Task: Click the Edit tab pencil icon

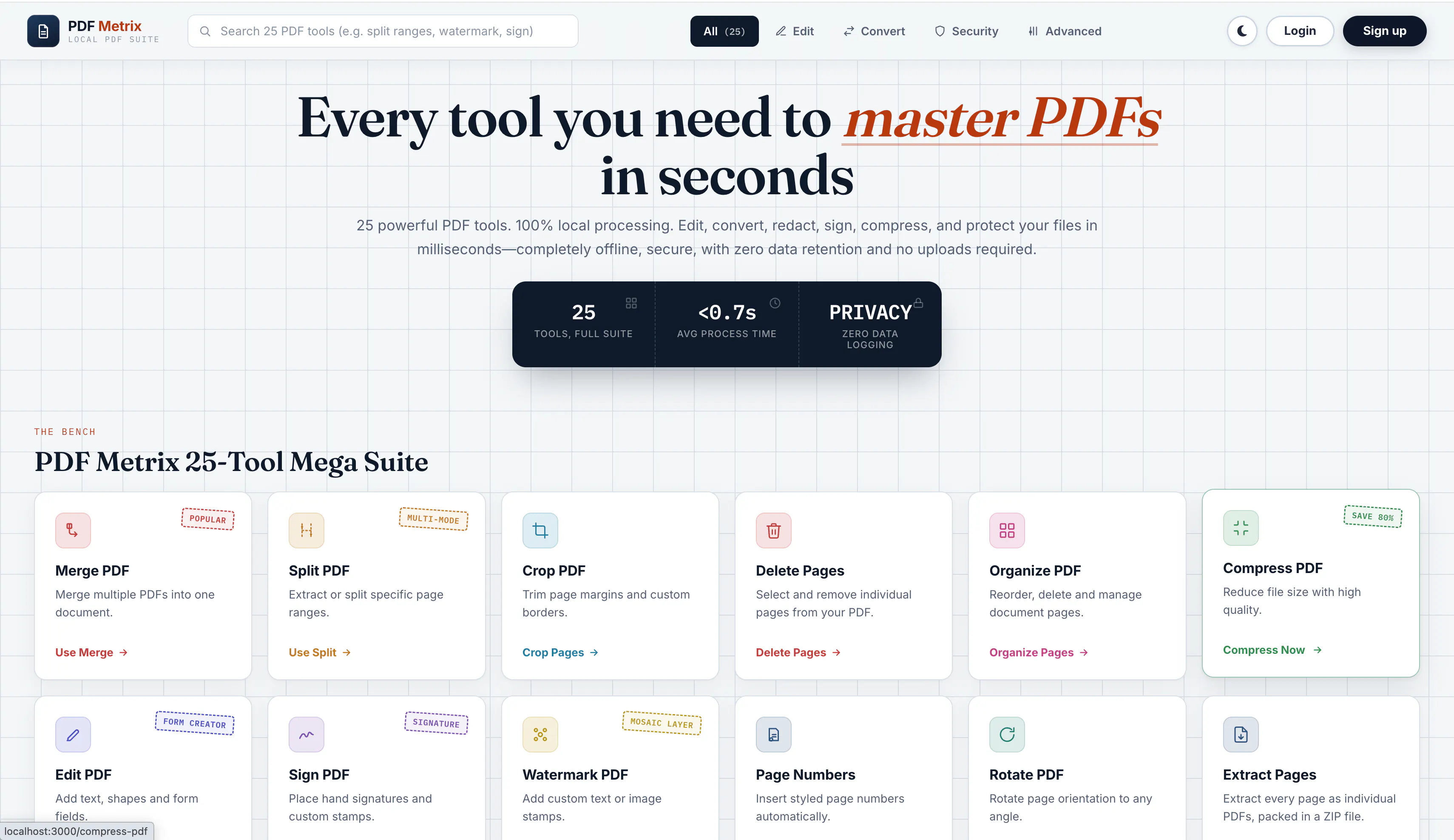Action: tap(781, 31)
